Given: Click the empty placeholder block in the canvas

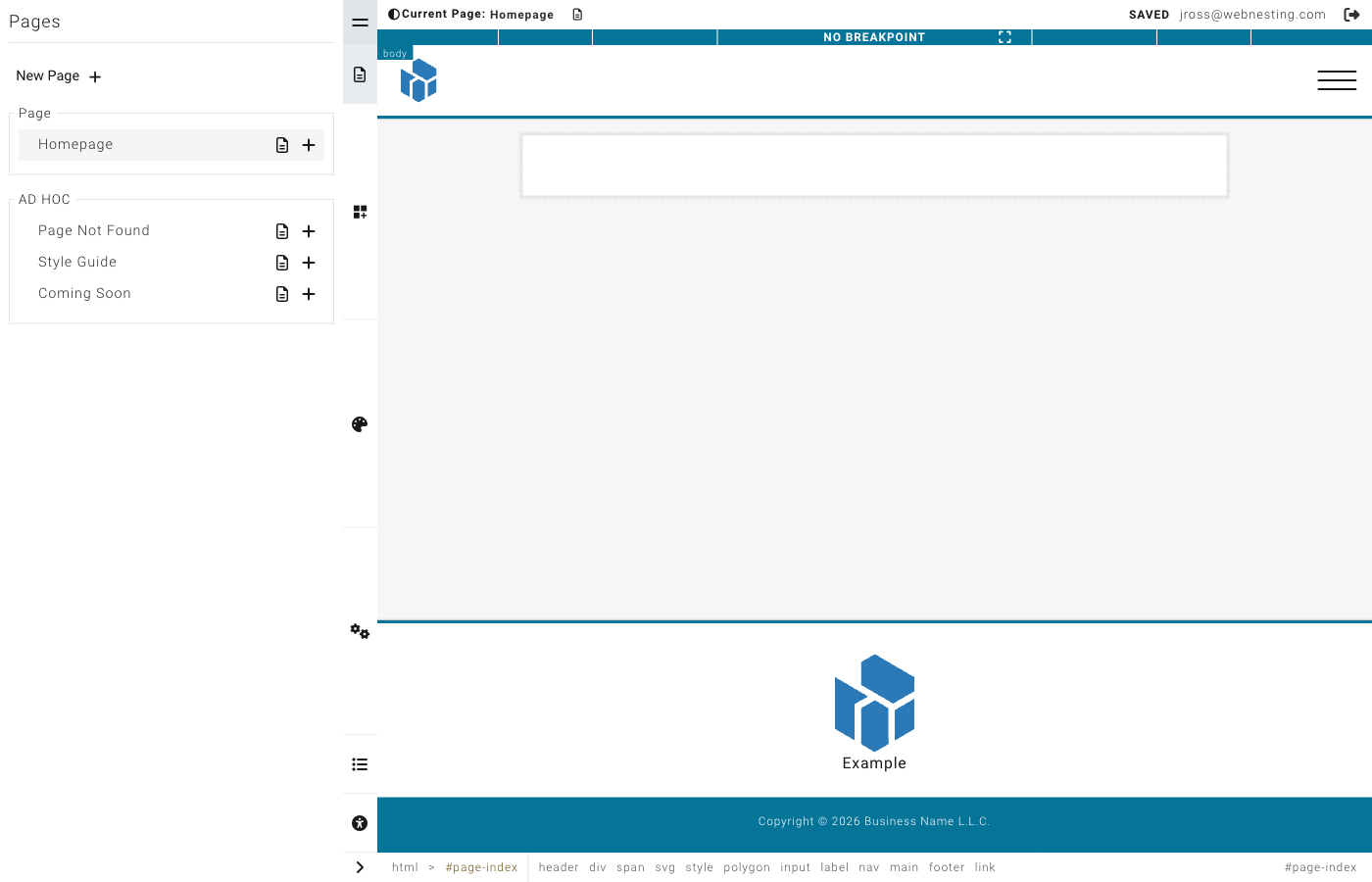Looking at the screenshot, I should pyautogui.click(x=874, y=165).
